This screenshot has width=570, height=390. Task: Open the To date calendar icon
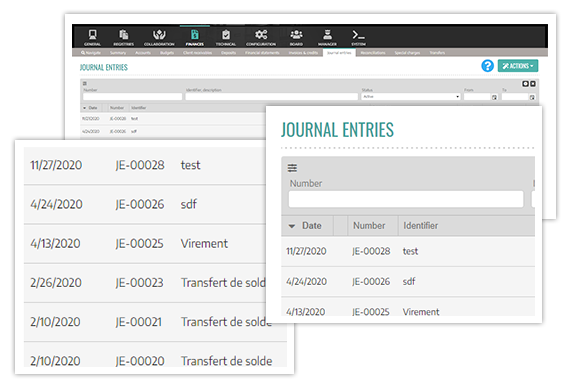click(x=532, y=97)
